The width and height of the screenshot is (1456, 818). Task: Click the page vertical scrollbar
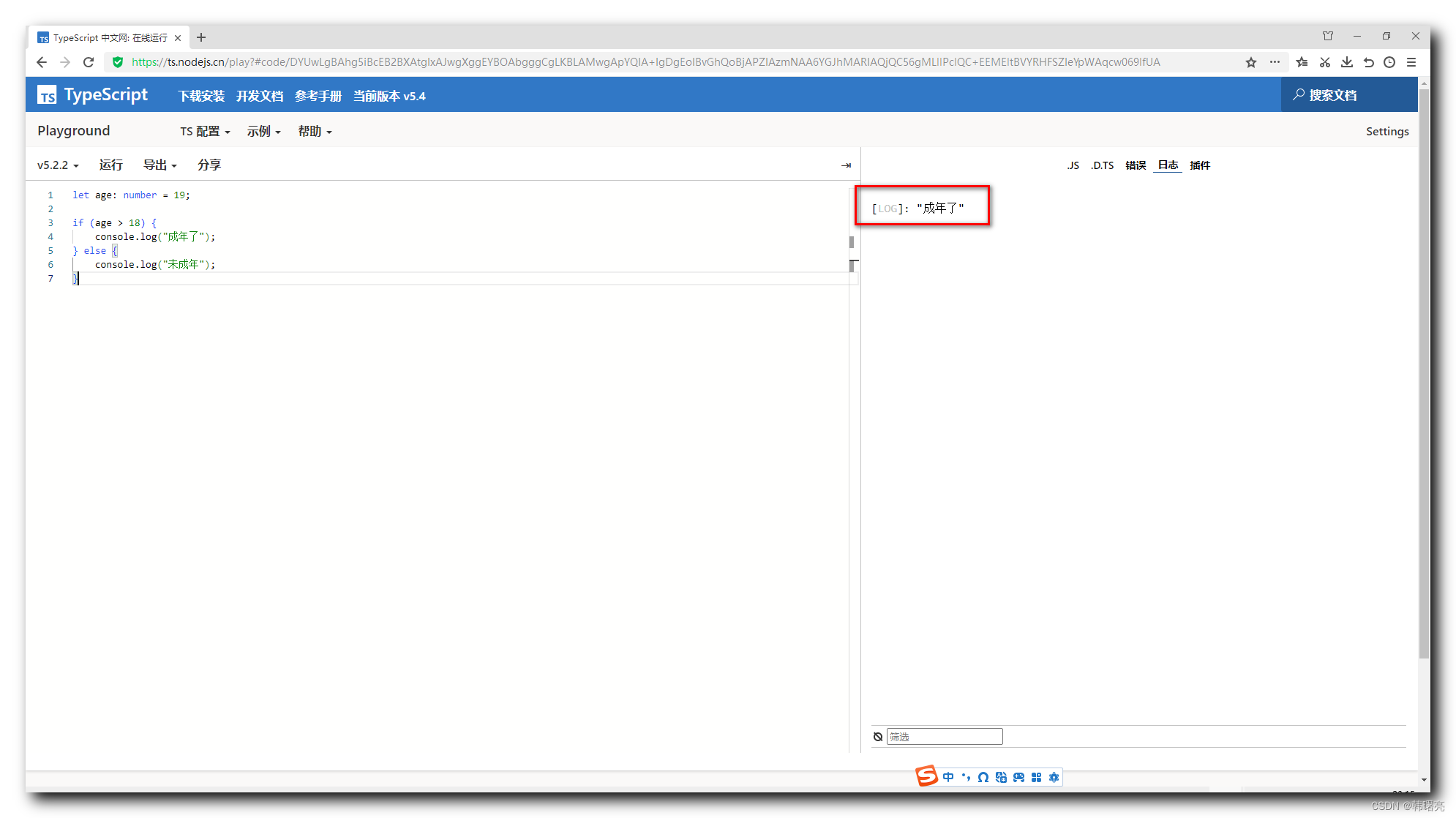click(x=1424, y=366)
